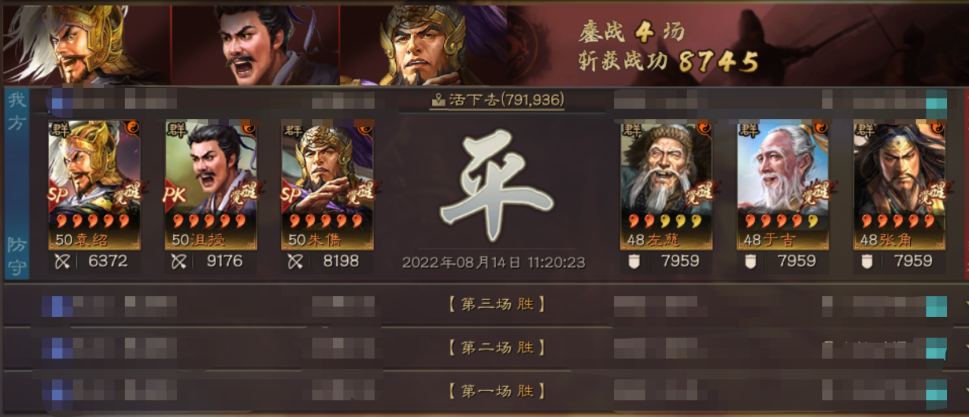Click the bow icon beside troop count 9176
This screenshot has height=417, width=969.
coord(179,261)
